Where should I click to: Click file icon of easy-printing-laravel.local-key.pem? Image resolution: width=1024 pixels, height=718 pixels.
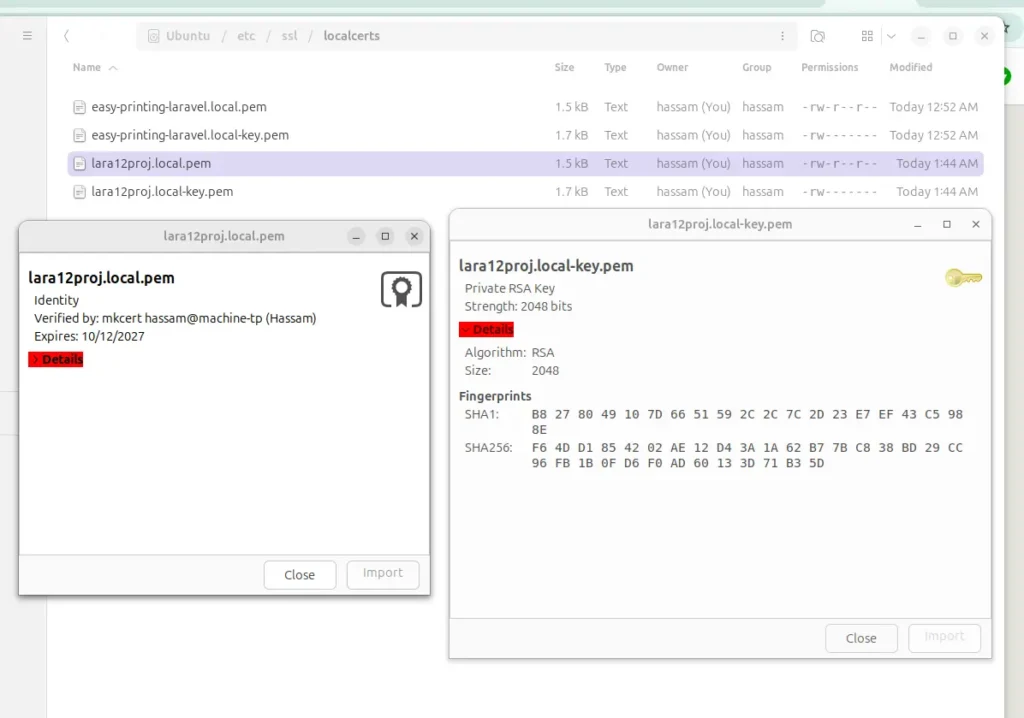pos(79,135)
